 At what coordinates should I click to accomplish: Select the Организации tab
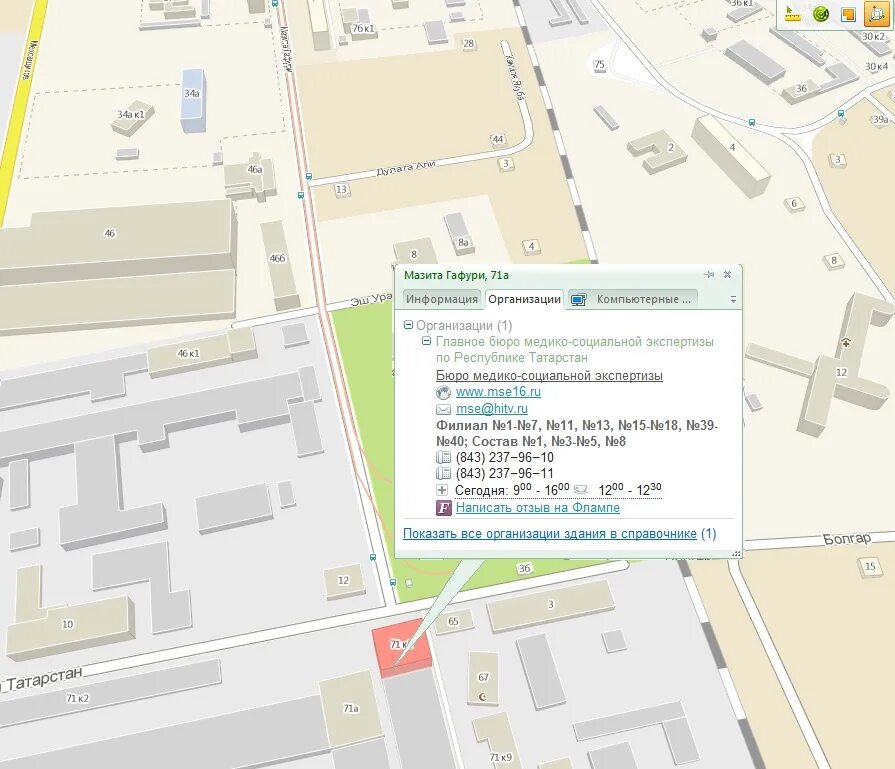click(525, 299)
